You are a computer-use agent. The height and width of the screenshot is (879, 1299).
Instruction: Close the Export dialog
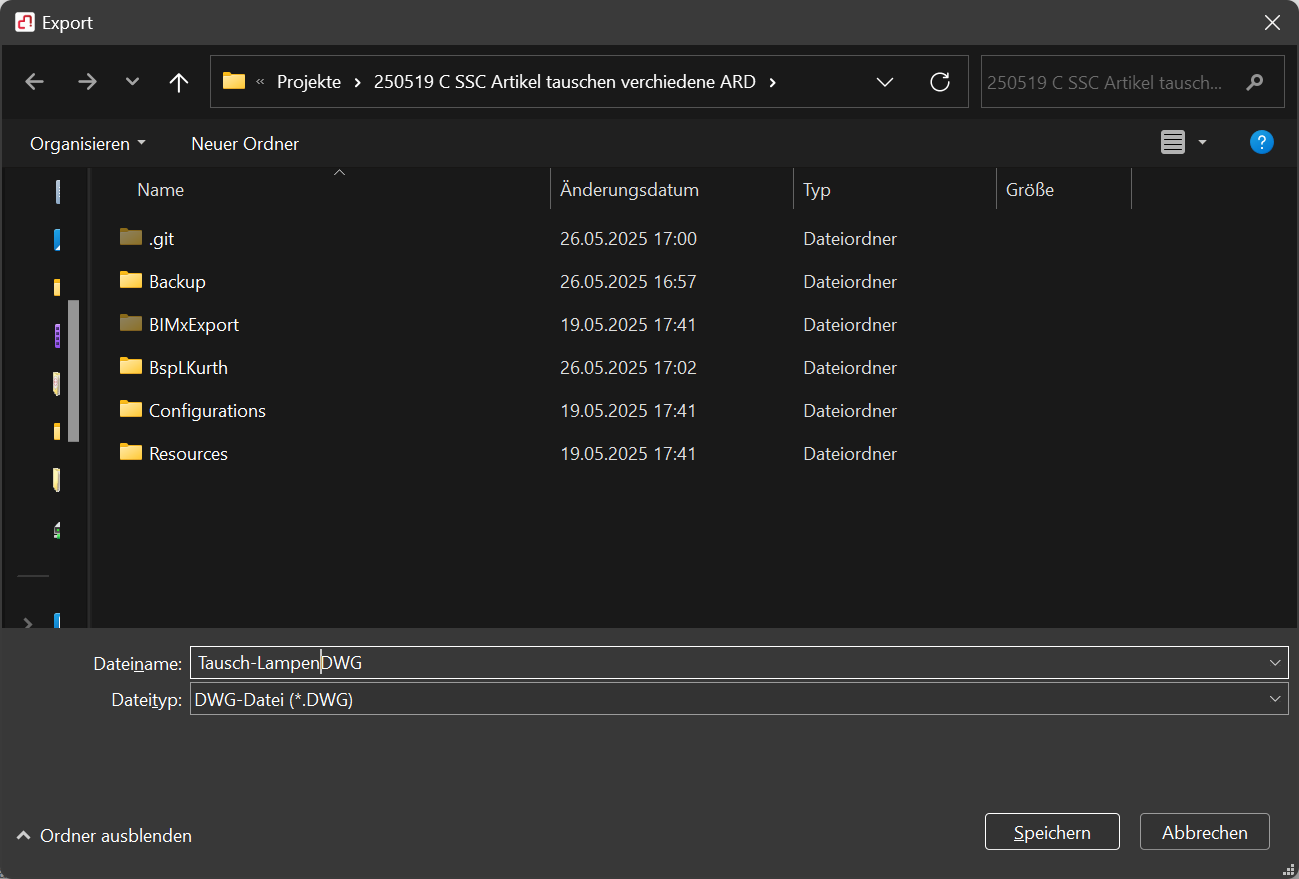(1272, 22)
